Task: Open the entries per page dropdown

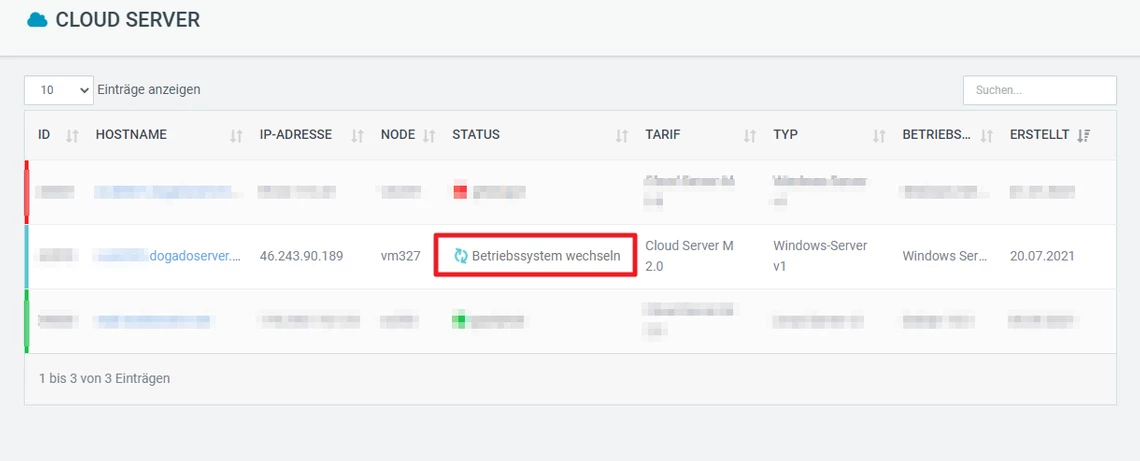Action: [59, 90]
